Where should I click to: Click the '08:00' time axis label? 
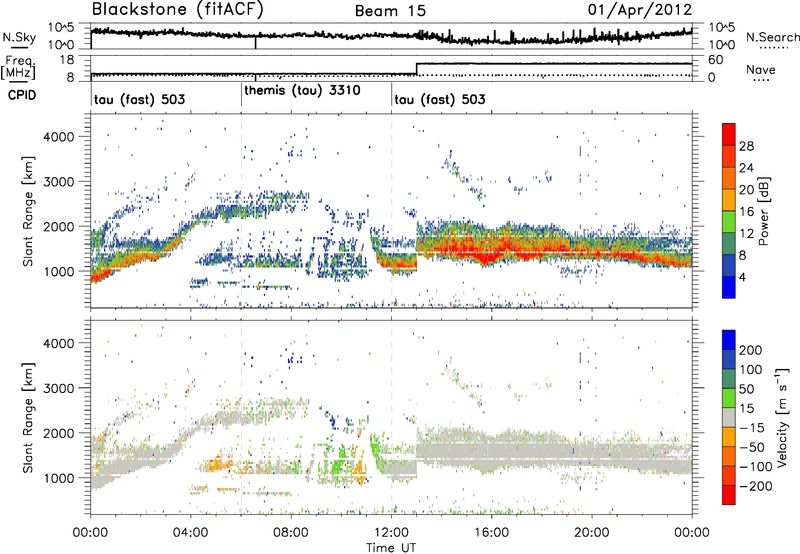point(291,533)
